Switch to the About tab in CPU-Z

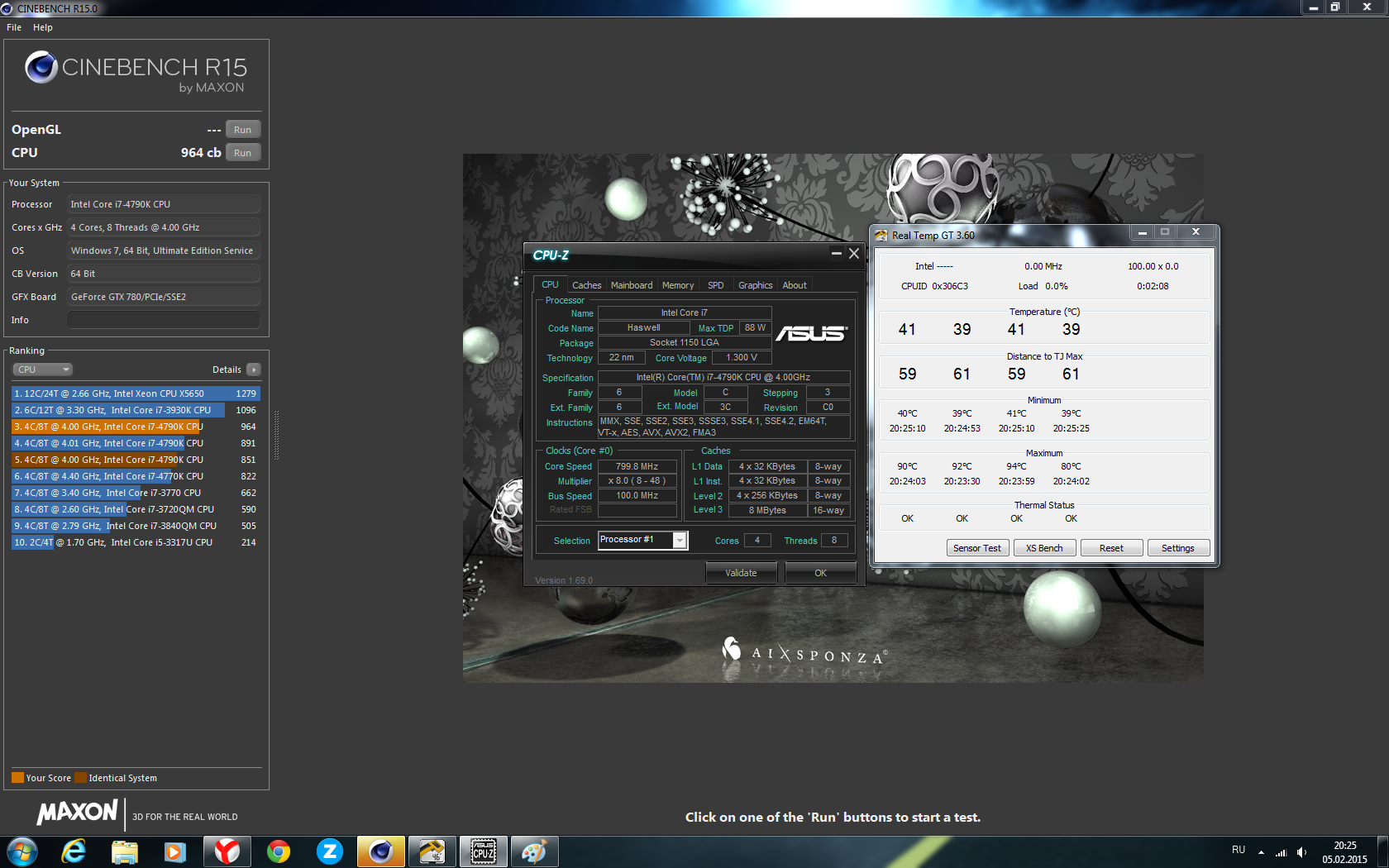(795, 285)
